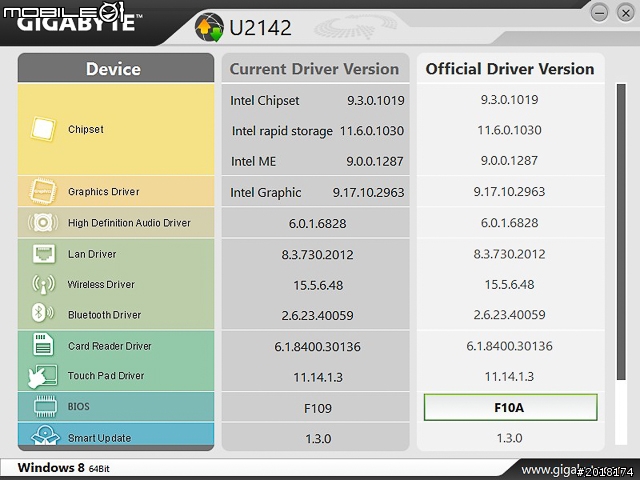Click the Lan Driver label
Image resolution: width=640 pixels, height=480 pixels.
coord(92,254)
